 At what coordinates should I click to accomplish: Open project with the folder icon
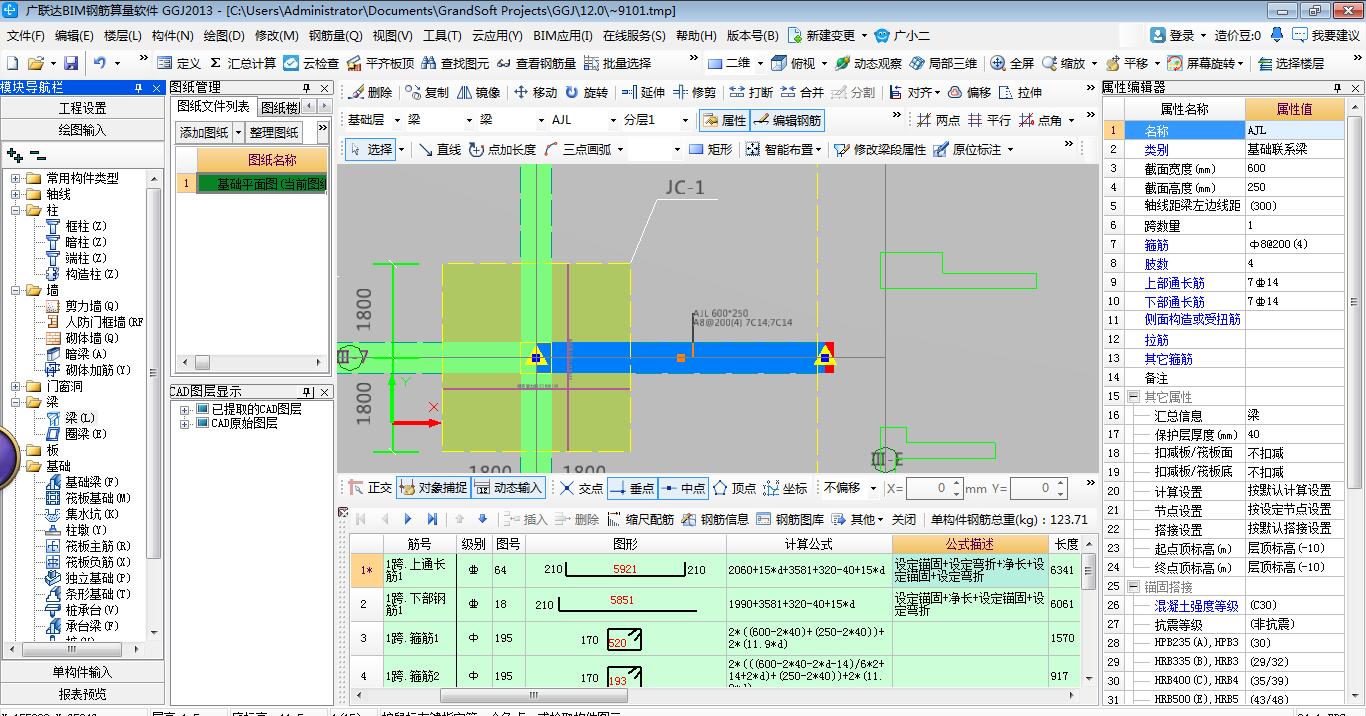tap(36, 63)
